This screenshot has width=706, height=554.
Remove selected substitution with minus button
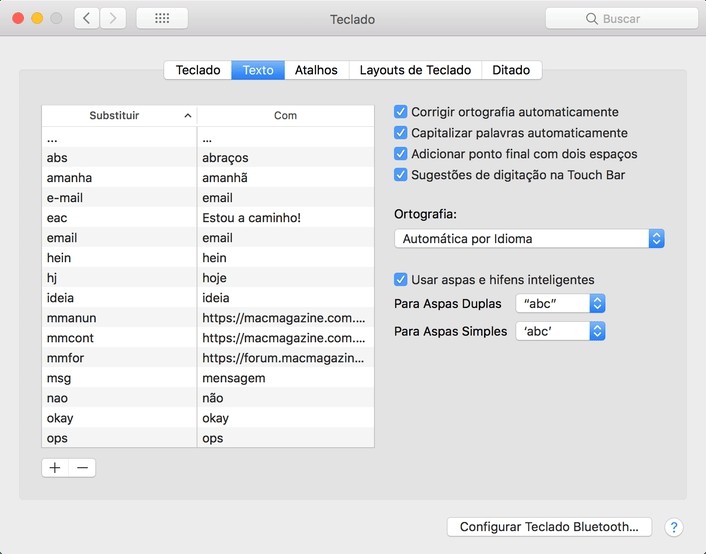pyautogui.click(x=82, y=468)
